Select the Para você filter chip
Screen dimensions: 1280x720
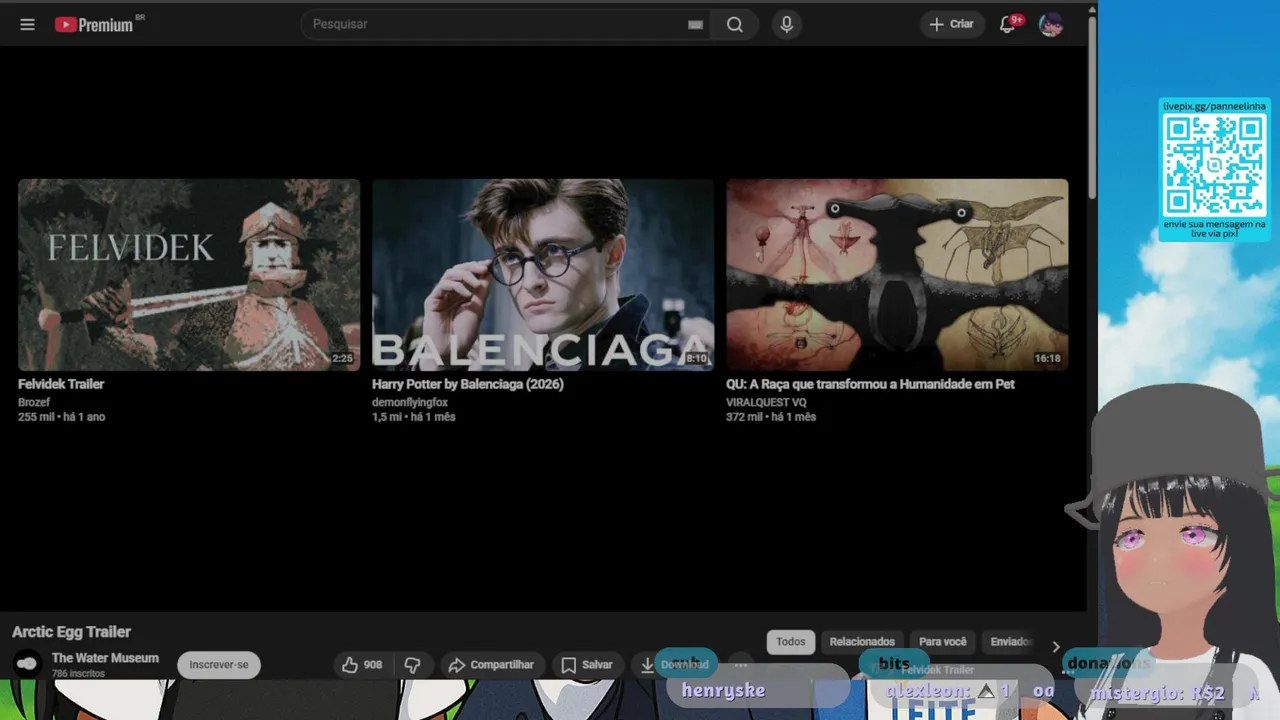click(x=943, y=642)
